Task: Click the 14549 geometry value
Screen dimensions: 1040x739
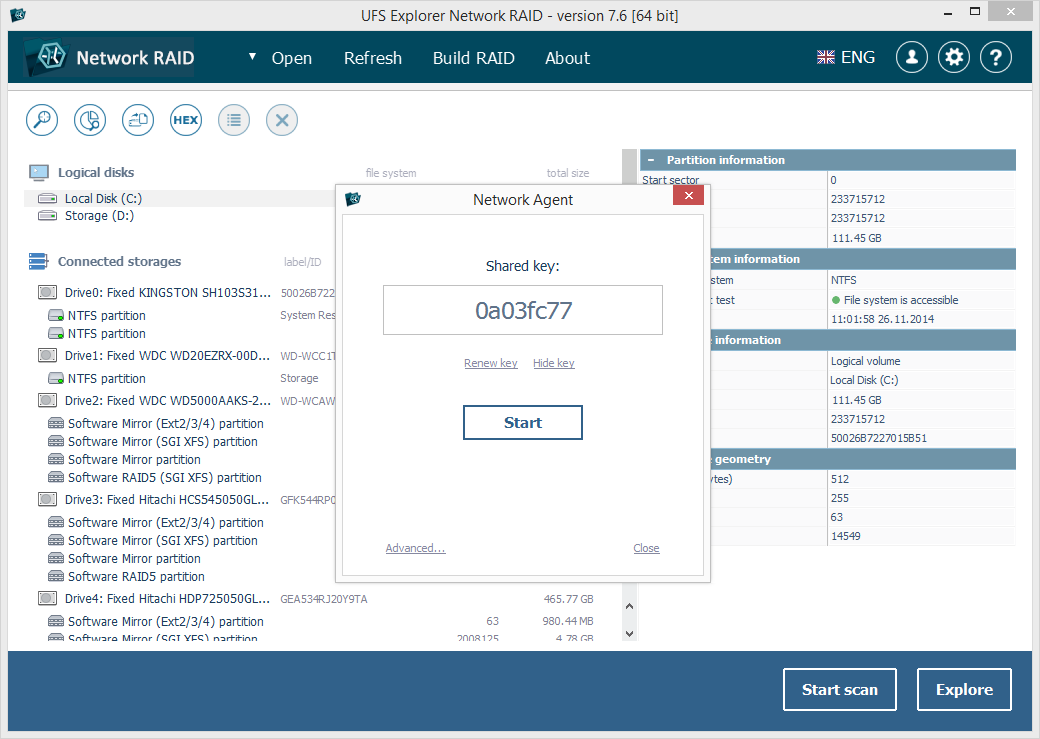Action: click(846, 536)
